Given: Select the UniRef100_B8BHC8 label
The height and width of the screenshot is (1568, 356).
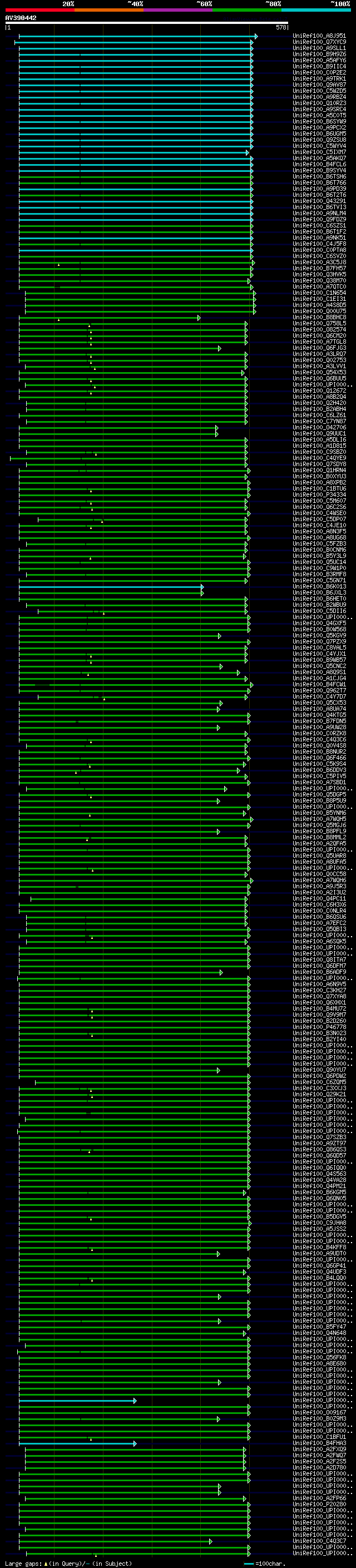Looking at the screenshot, I should (319, 317).
